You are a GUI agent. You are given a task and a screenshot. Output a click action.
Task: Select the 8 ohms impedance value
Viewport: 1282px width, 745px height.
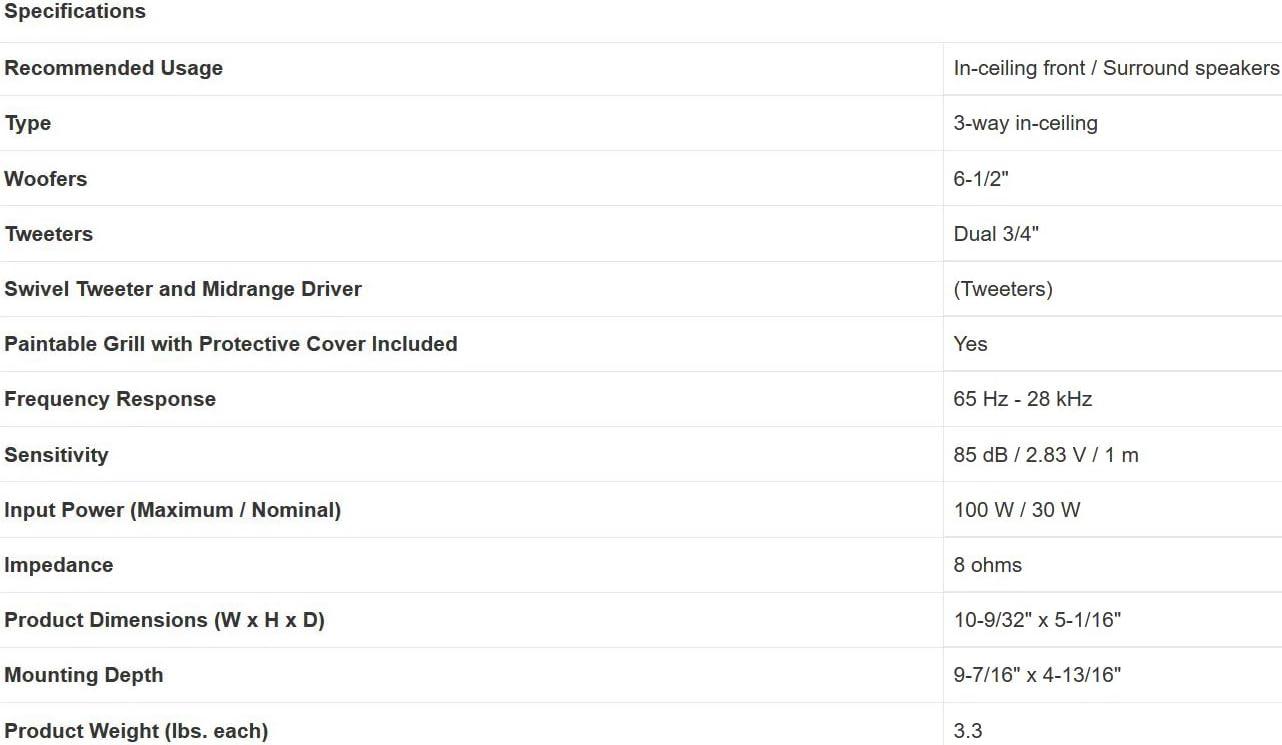click(987, 565)
